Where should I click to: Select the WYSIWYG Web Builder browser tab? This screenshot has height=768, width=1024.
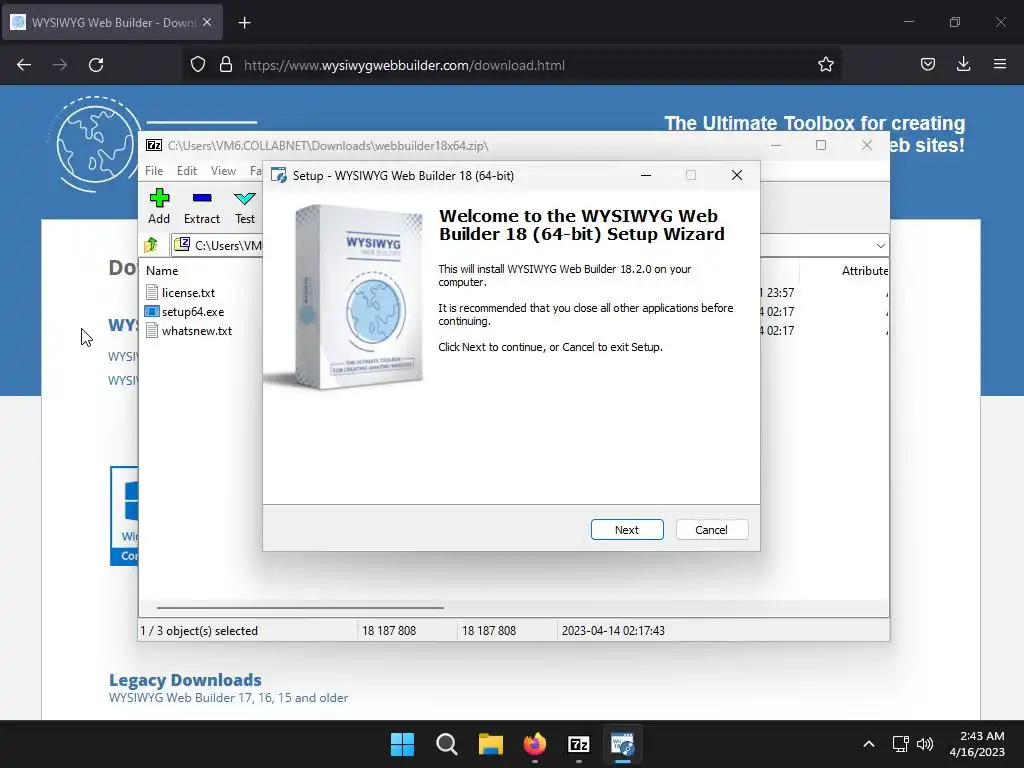coord(112,22)
